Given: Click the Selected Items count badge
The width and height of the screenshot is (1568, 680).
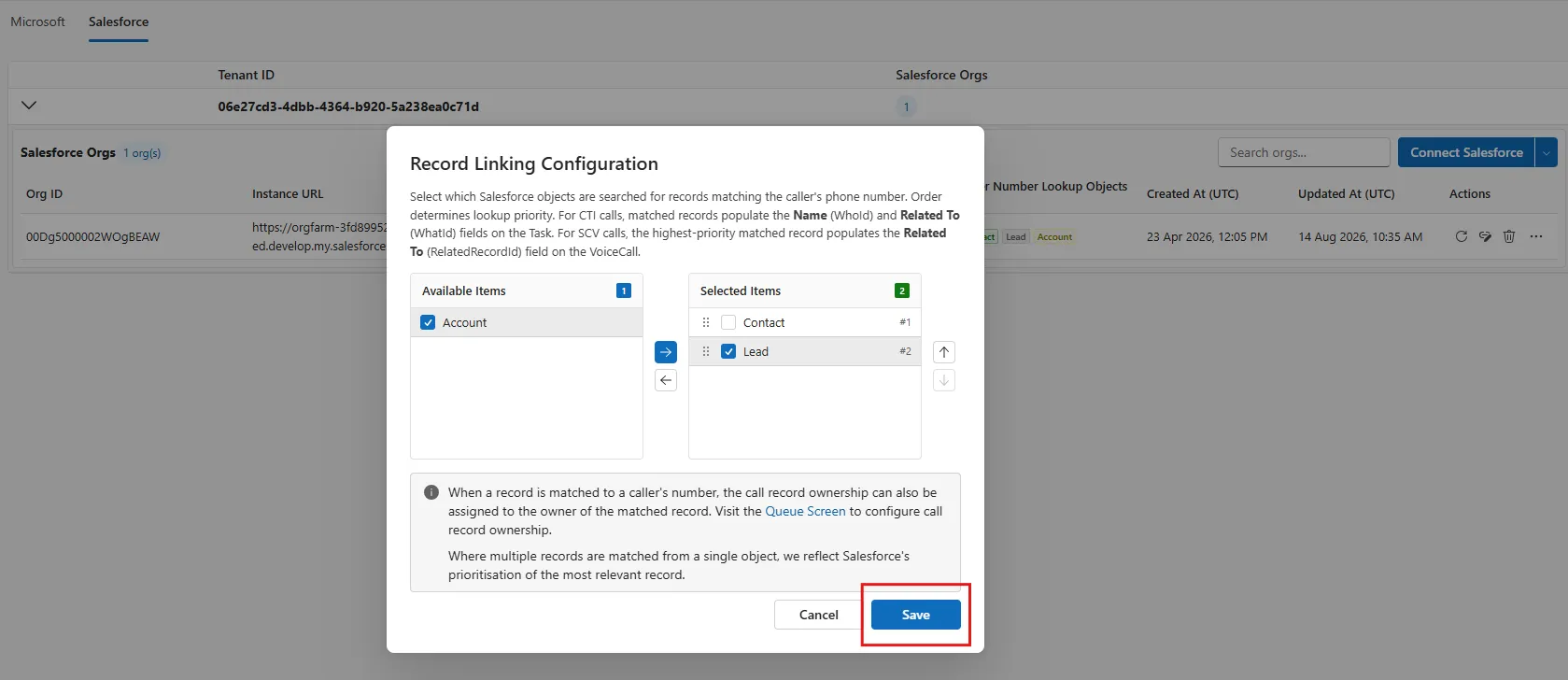Looking at the screenshot, I should point(902,290).
